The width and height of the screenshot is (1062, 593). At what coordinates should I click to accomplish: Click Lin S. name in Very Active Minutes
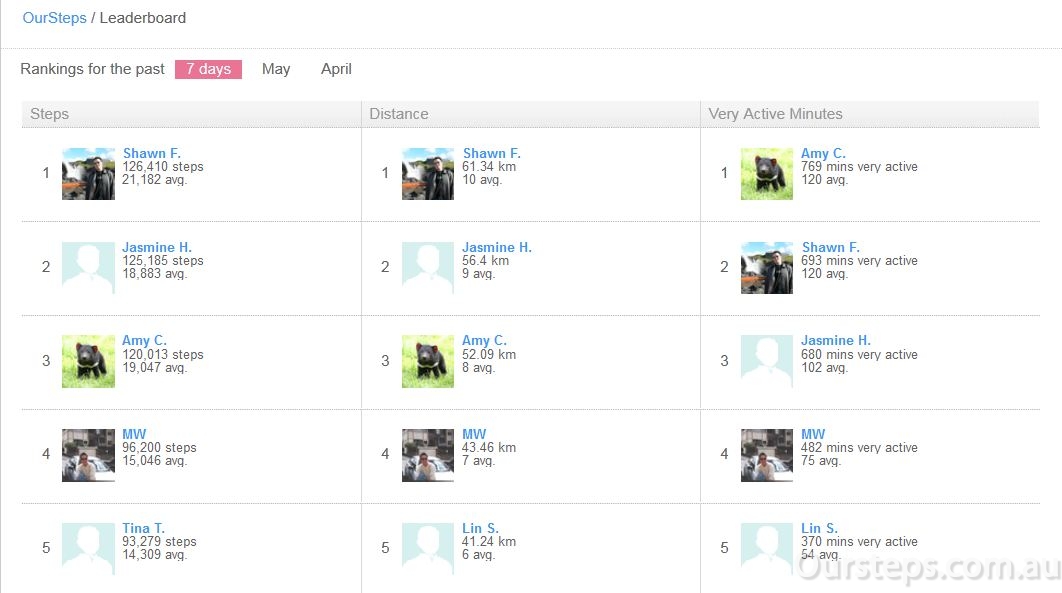(819, 528)
